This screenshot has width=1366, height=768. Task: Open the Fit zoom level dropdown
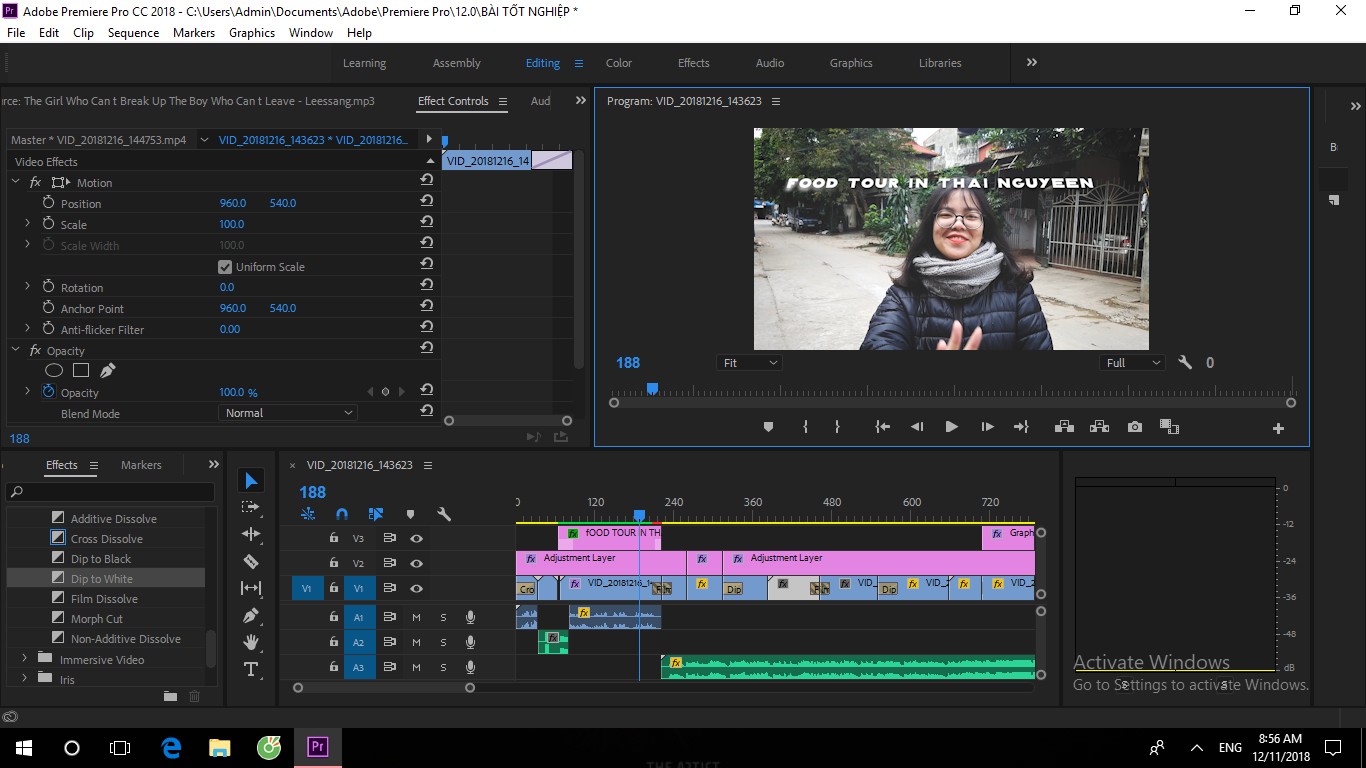click(749, 363)
